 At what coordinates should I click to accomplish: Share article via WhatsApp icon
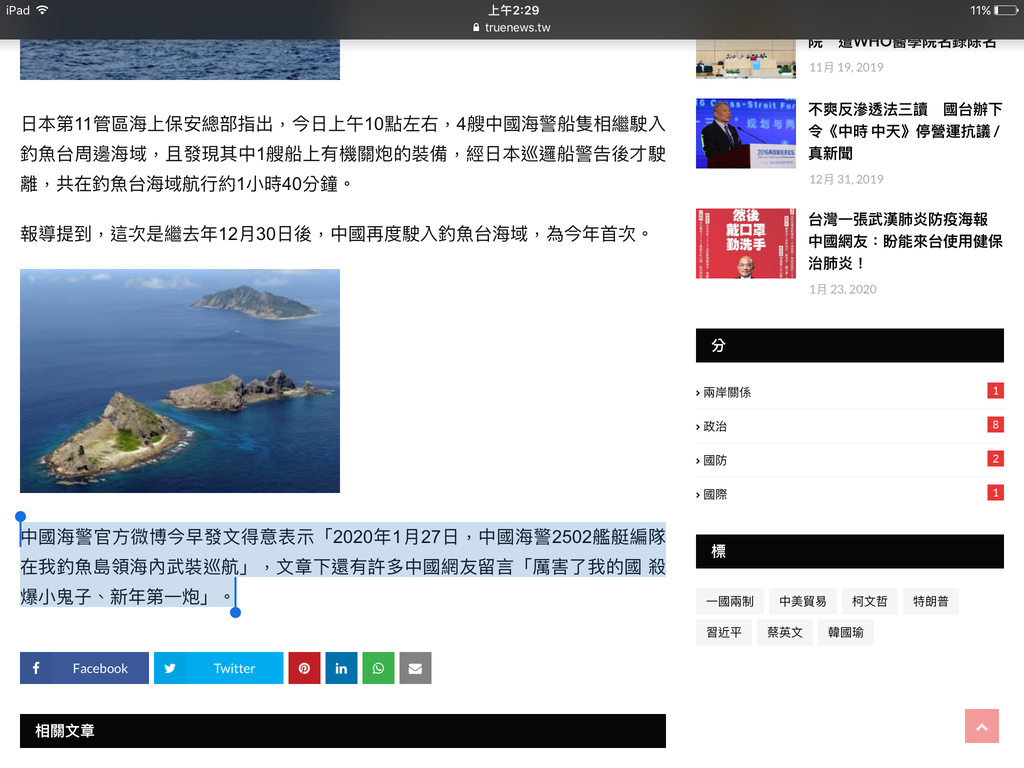click(x=378, y=667)
